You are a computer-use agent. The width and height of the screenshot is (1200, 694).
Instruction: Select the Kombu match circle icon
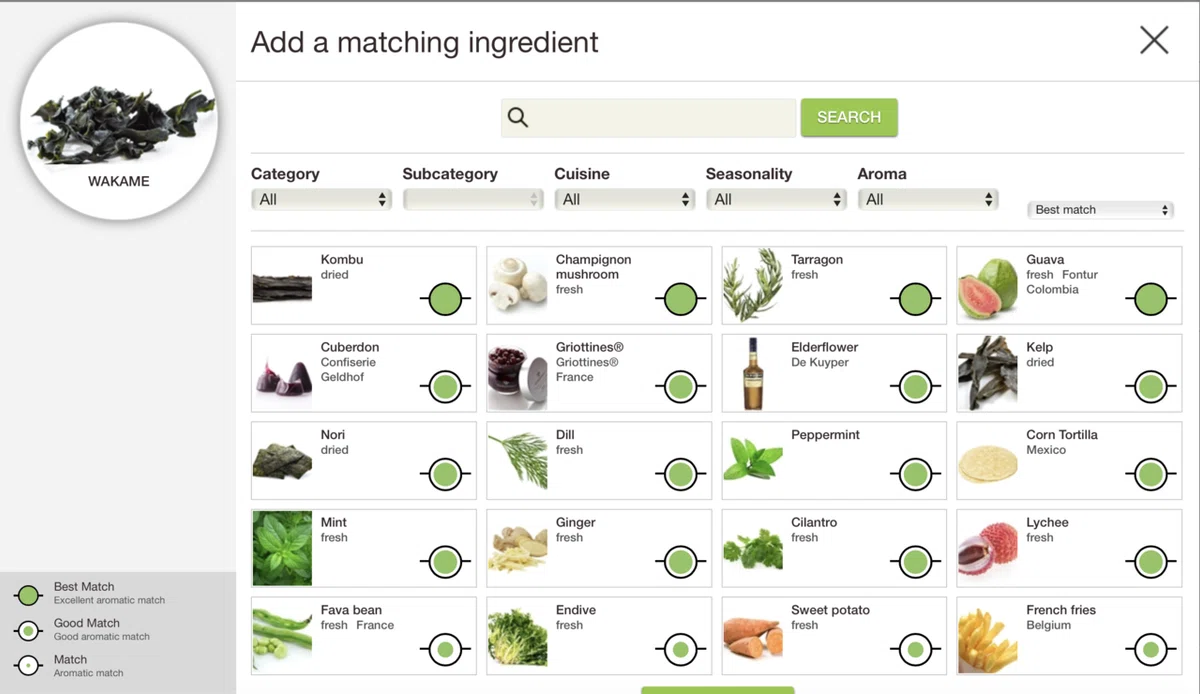pyautogui.click(x=445, y=299)
